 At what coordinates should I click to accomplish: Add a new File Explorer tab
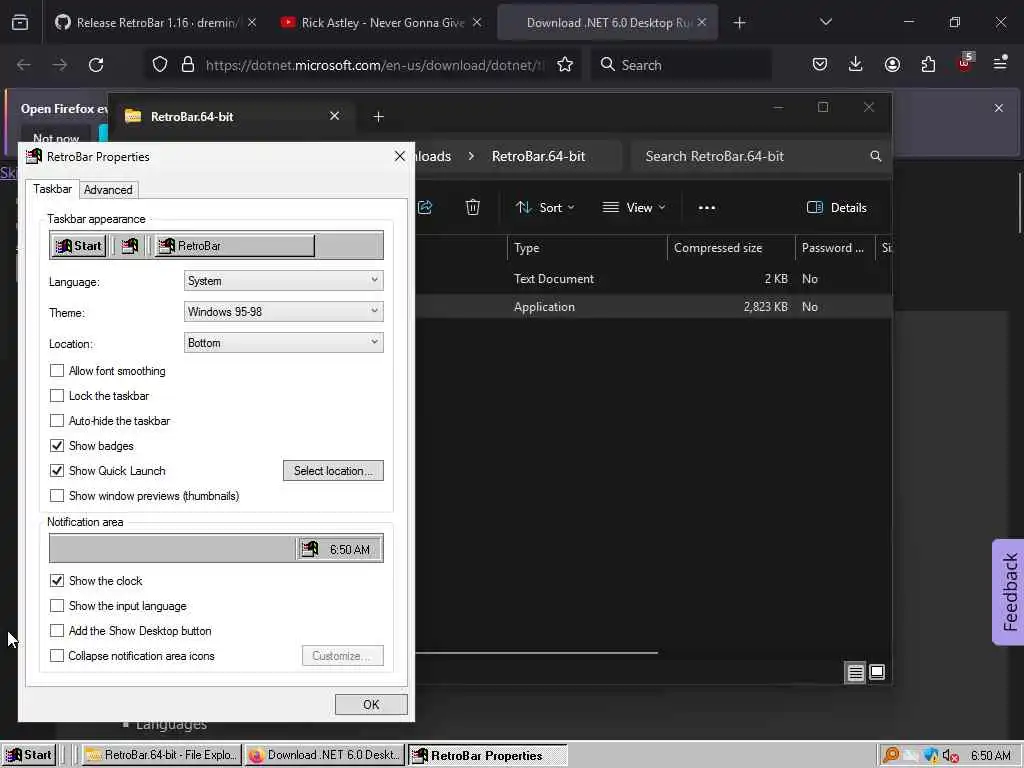(x=378, y=117)
